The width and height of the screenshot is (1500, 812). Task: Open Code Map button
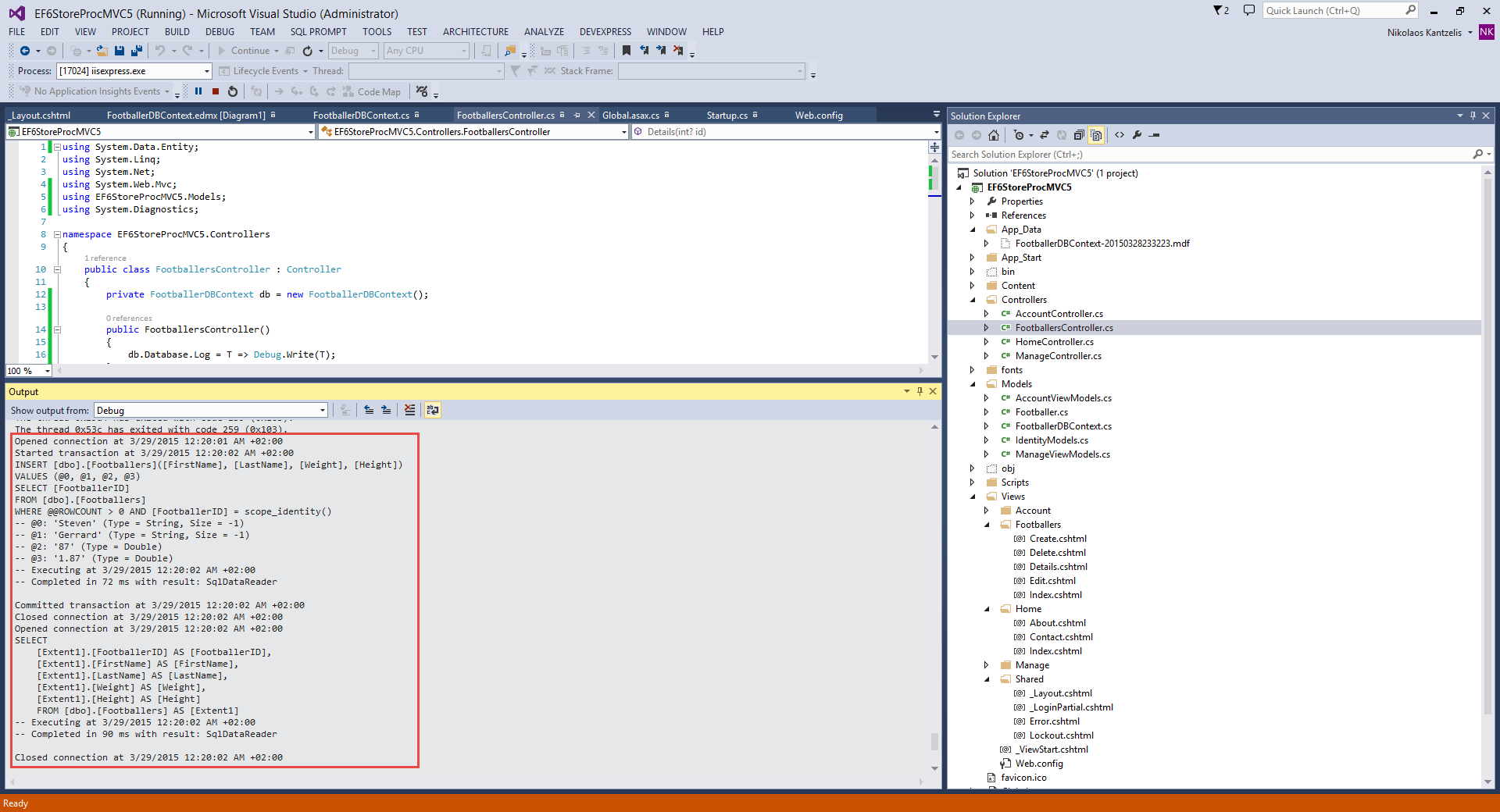coord(372,91)
